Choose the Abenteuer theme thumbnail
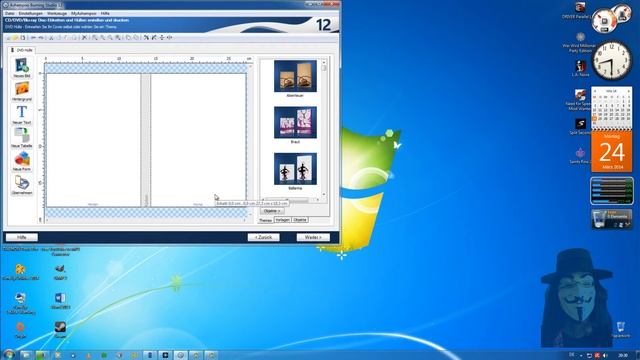The height and width of the screenshot is (360, 640). [295, 76]
